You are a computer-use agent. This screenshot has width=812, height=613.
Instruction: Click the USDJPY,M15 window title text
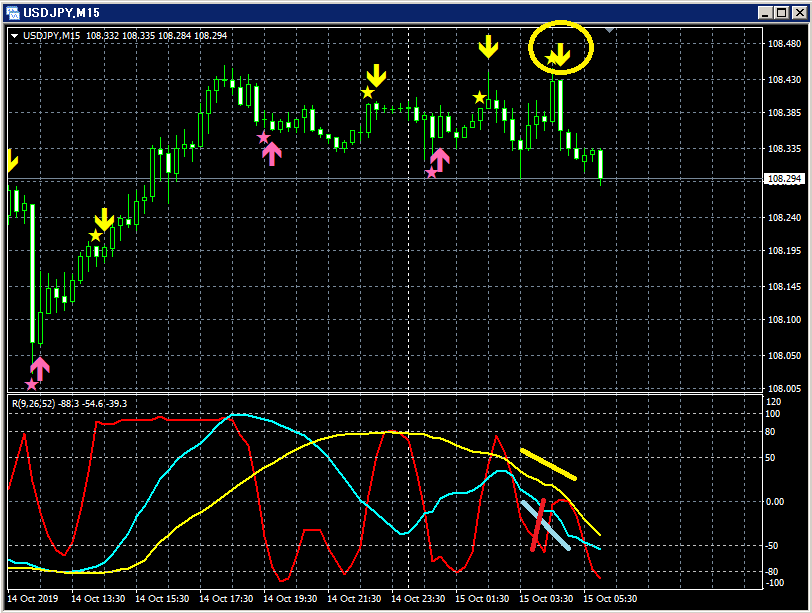61,12
